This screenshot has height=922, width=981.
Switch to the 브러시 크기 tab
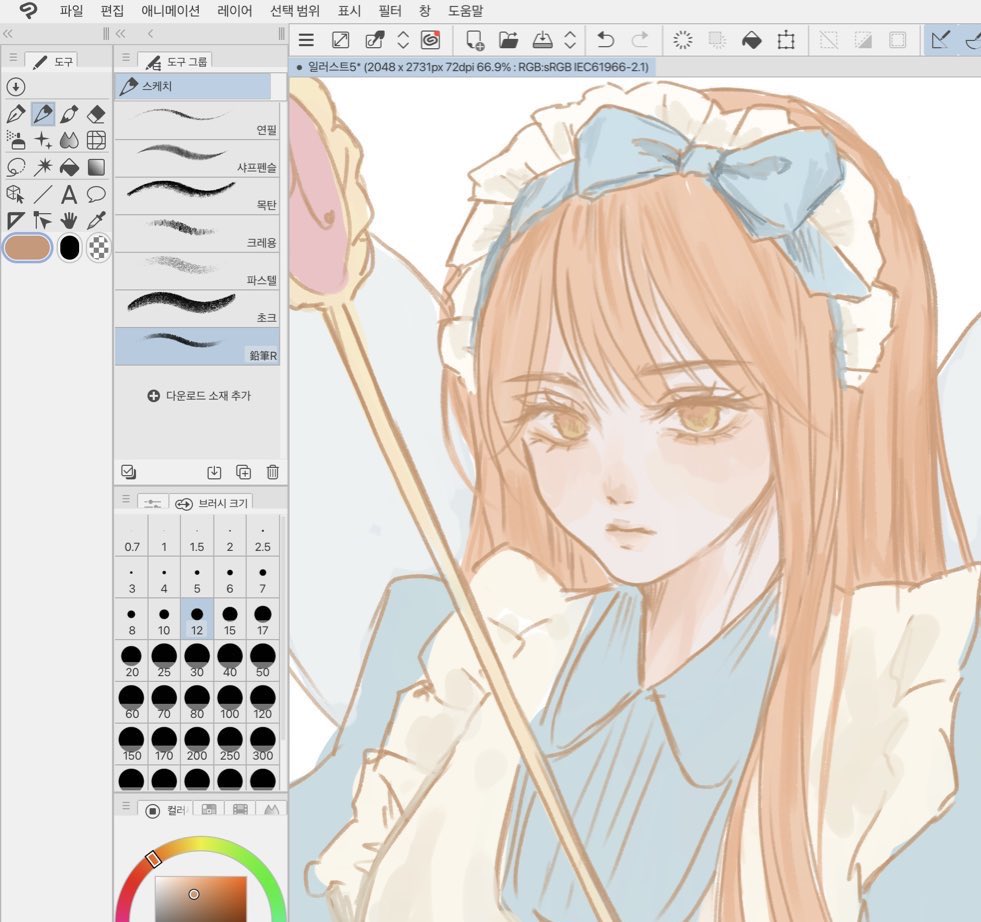[211, 502]
